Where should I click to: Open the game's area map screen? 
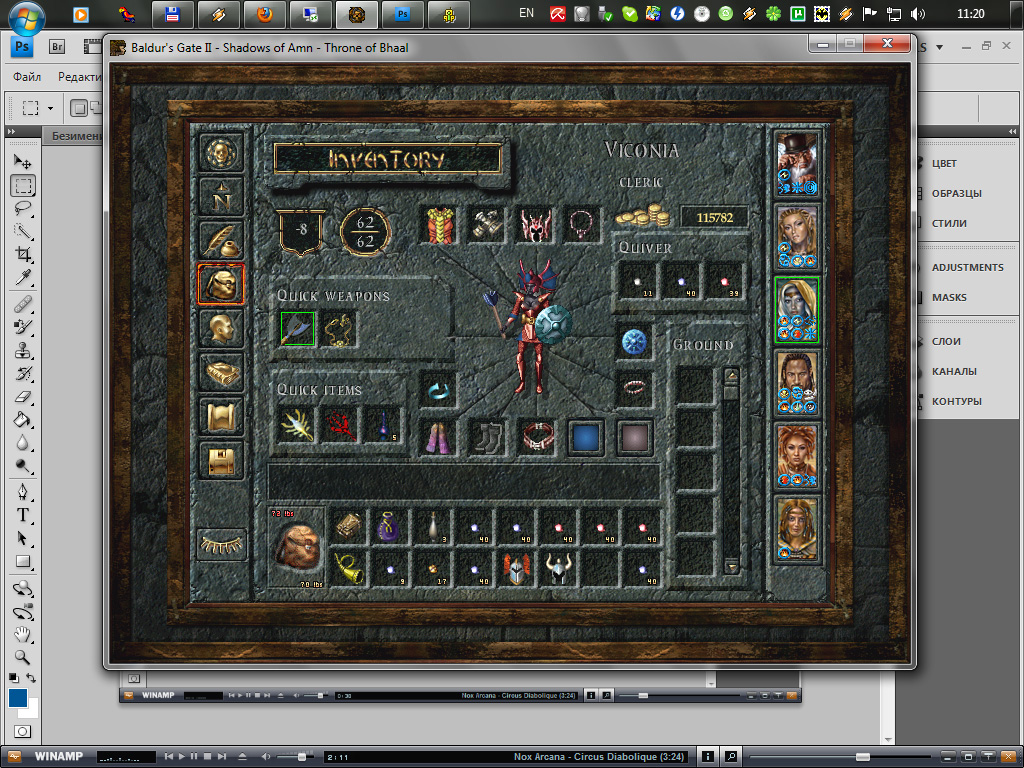point(221,197)
